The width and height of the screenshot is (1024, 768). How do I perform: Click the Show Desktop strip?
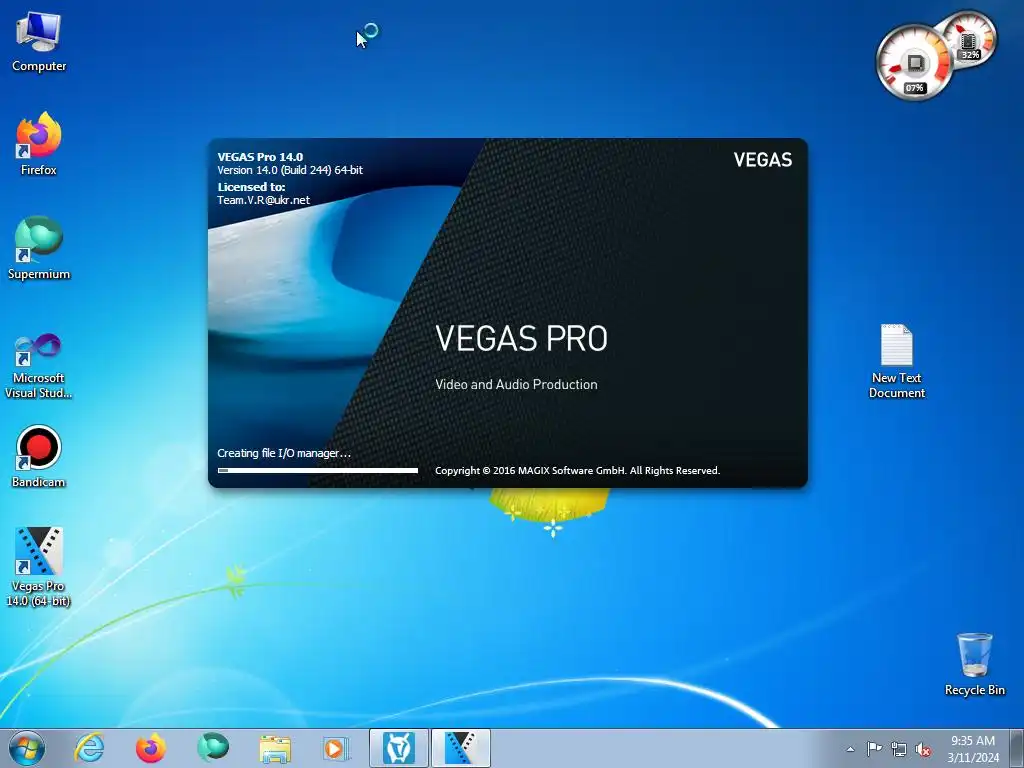click(1017, 748)
